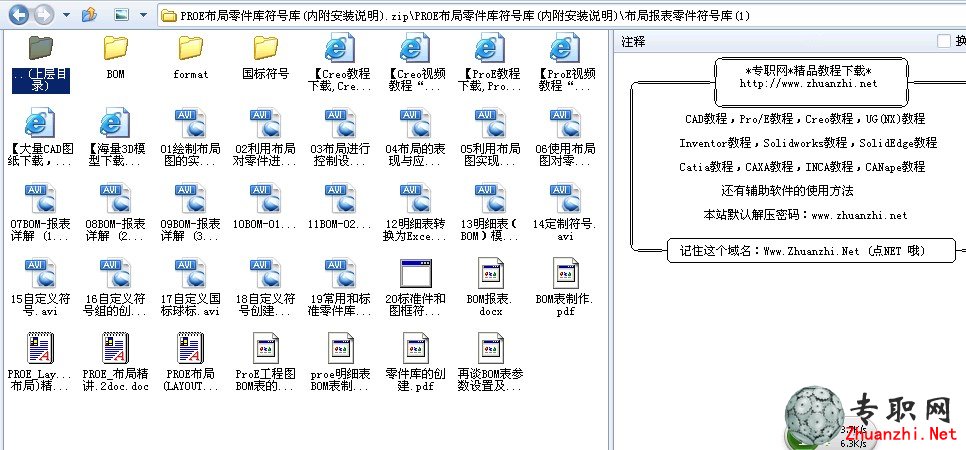Image resolution: width=966 pixels, height=450 pixels.
Task: Click the 还有辅助软件的使用方法 comment line
Action: point(787,191)
